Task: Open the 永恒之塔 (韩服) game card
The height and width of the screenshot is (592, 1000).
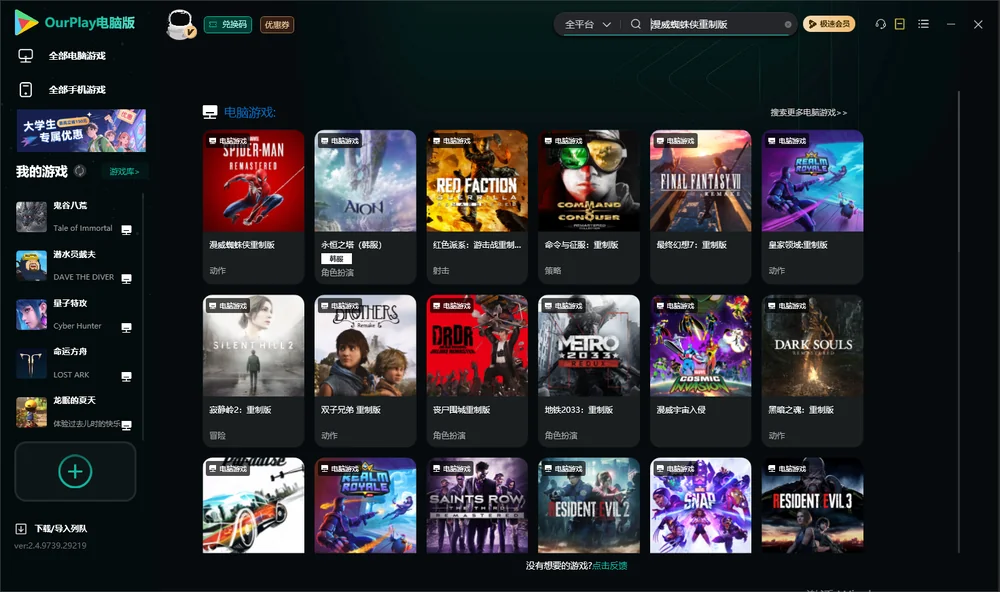Action: click(365, 207)
